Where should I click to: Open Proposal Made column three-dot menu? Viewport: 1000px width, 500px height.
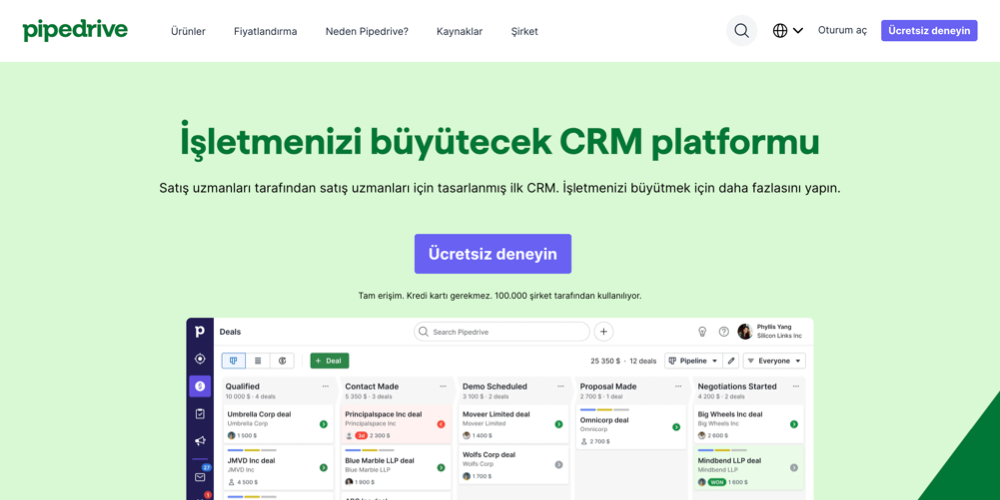tap(679, 386)
